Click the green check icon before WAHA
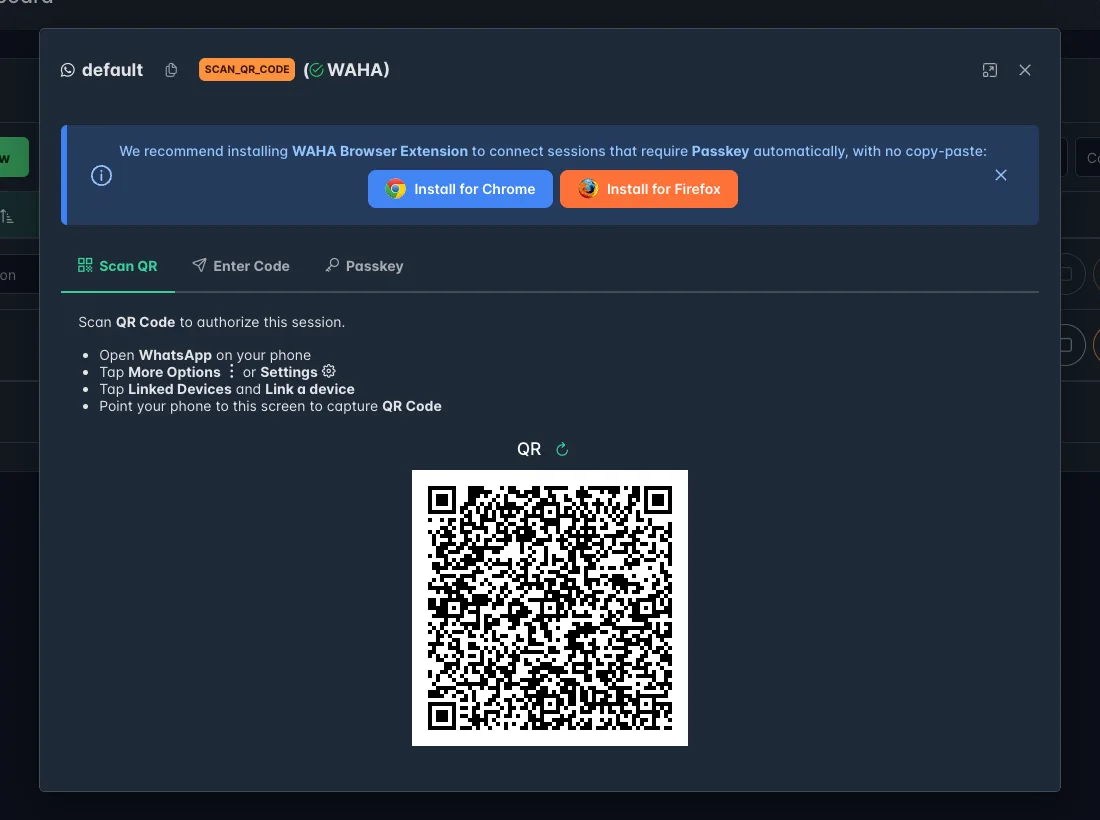1100x820 pixels. [x=316, y=70]
